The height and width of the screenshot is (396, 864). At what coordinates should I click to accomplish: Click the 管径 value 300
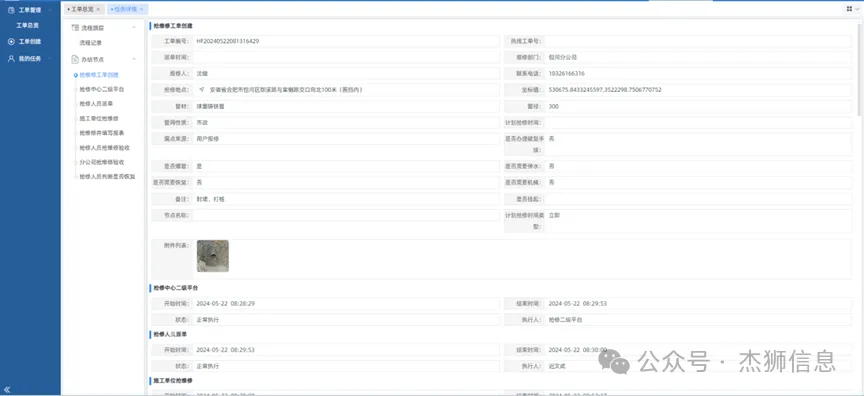coord(554,106)
